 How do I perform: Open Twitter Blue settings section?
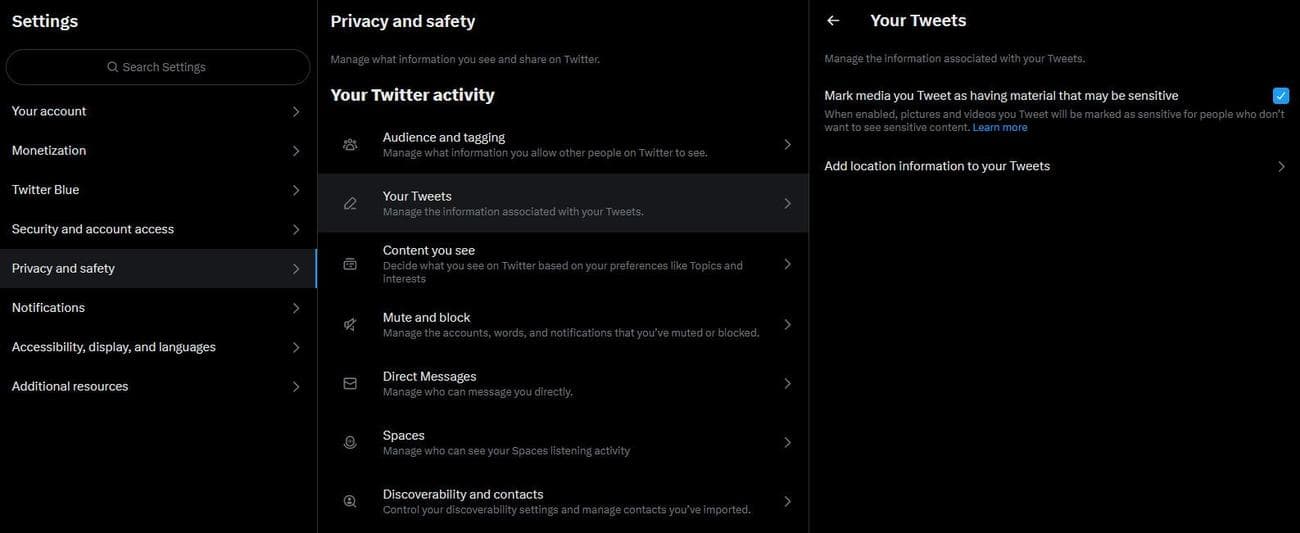click(x=45, y=190)
